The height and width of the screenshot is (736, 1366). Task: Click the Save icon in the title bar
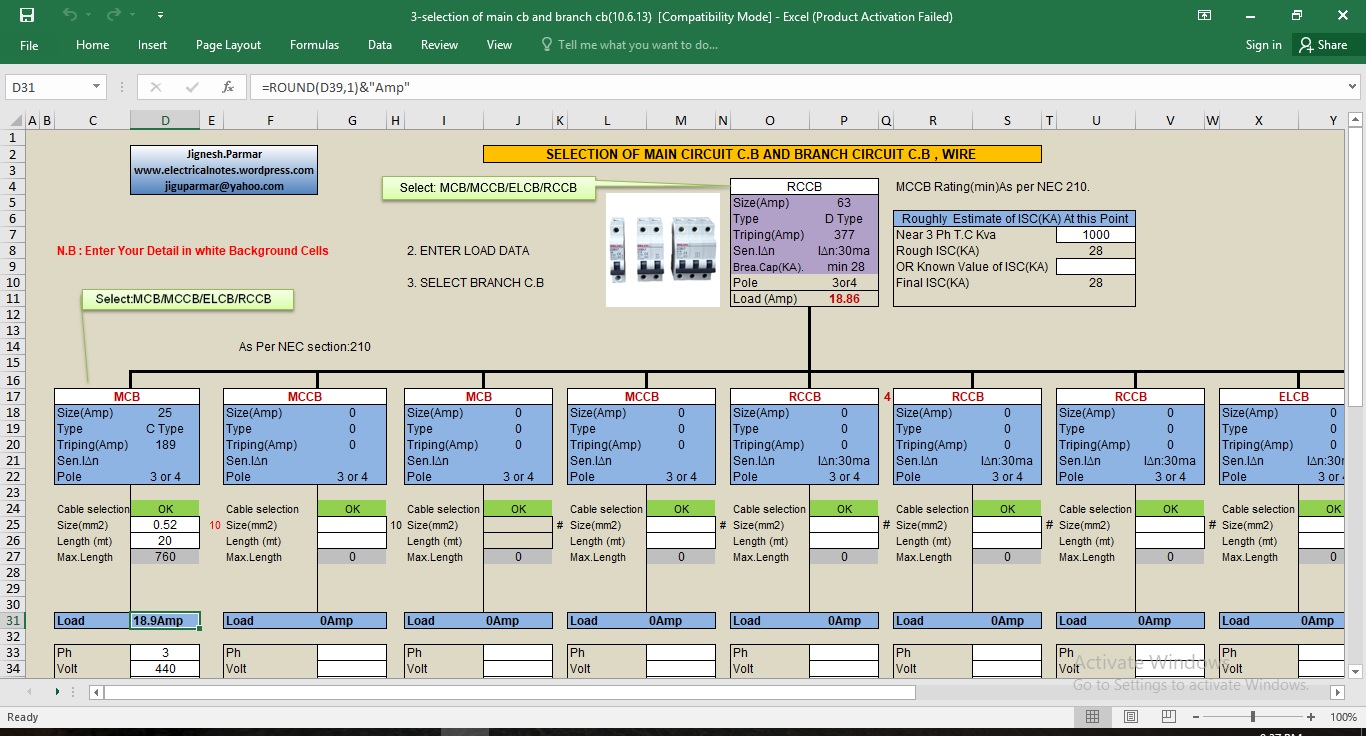point(27,15)
